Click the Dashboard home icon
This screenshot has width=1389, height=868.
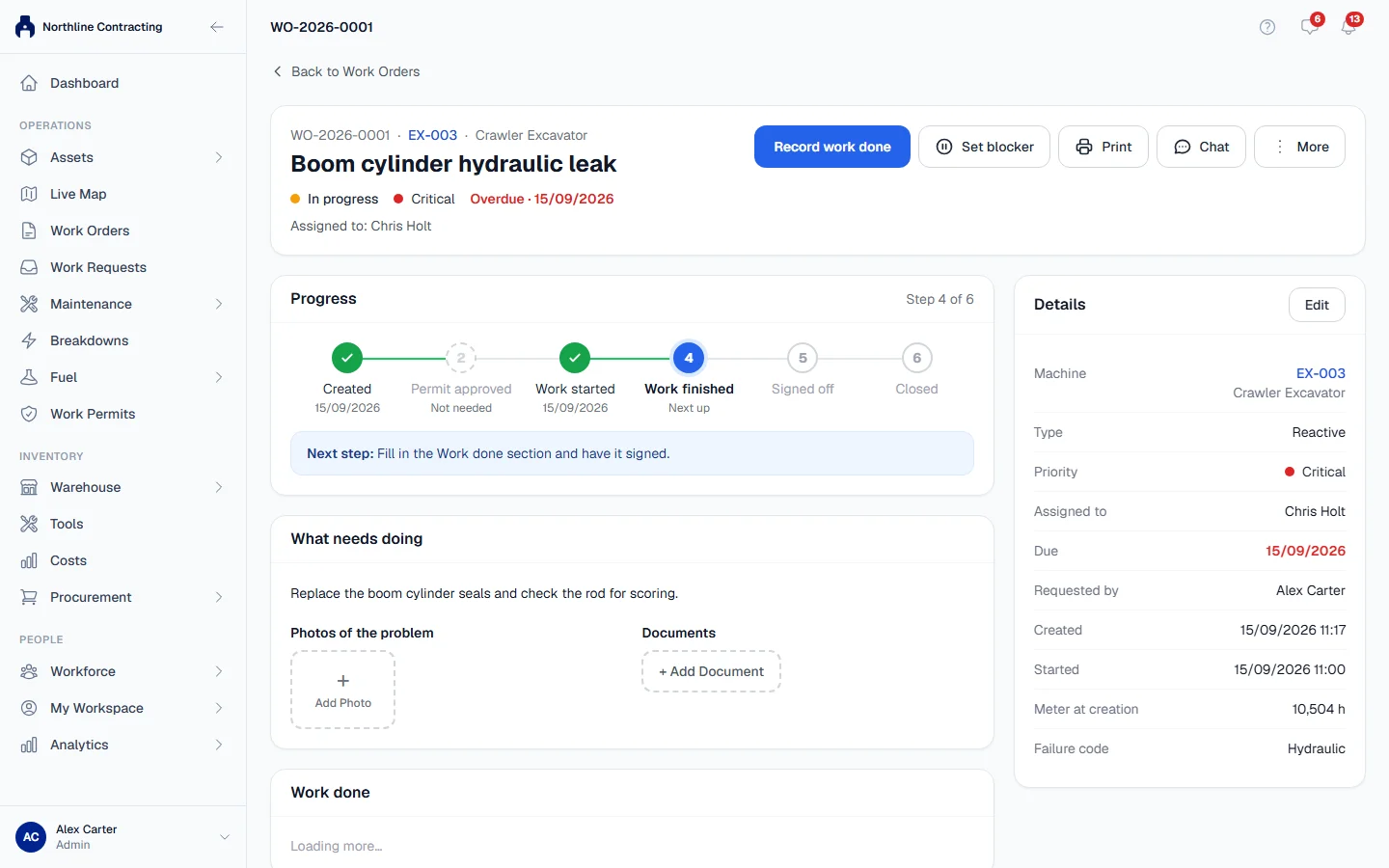pos(29,83)
